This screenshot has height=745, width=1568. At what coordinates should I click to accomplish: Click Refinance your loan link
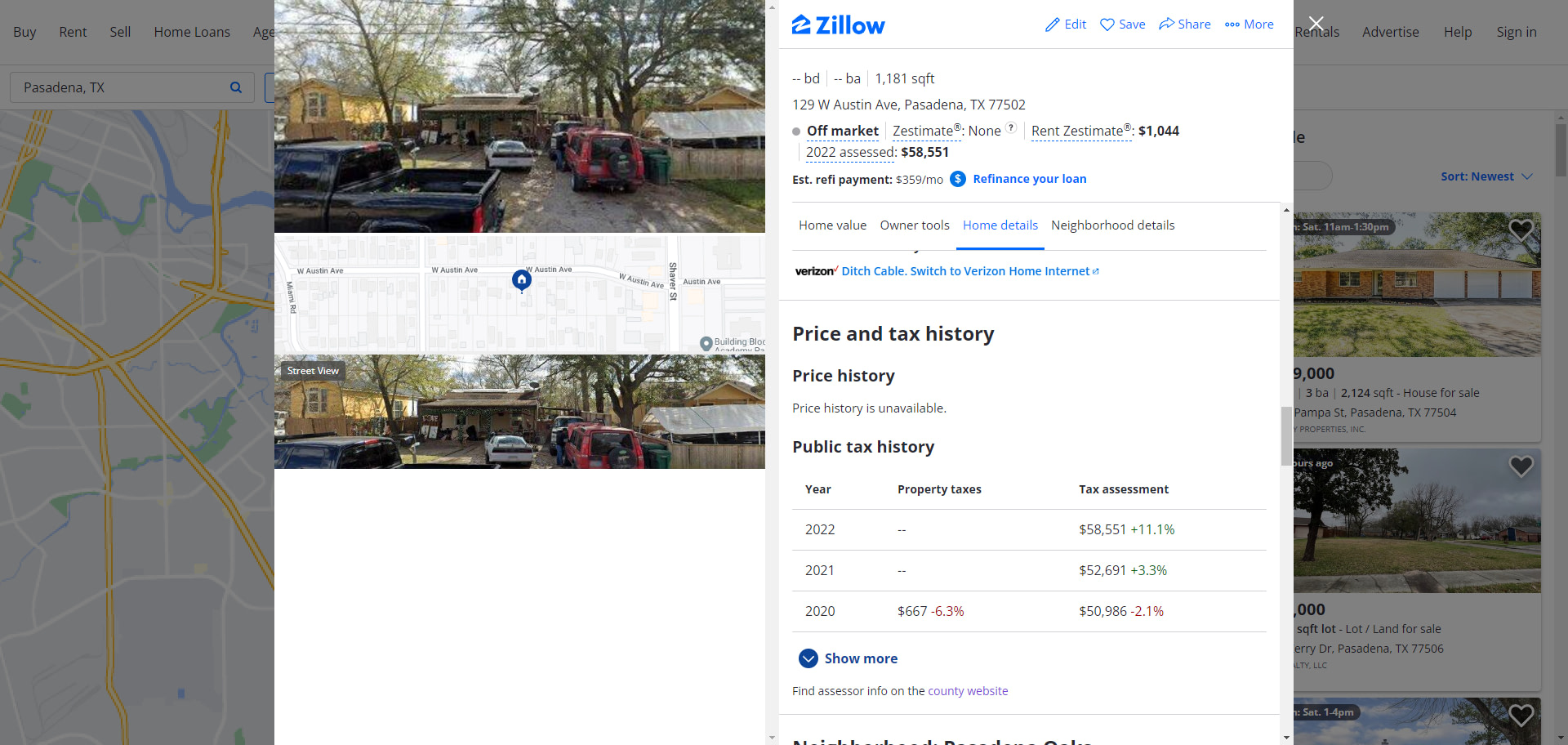pos(1029,179)
